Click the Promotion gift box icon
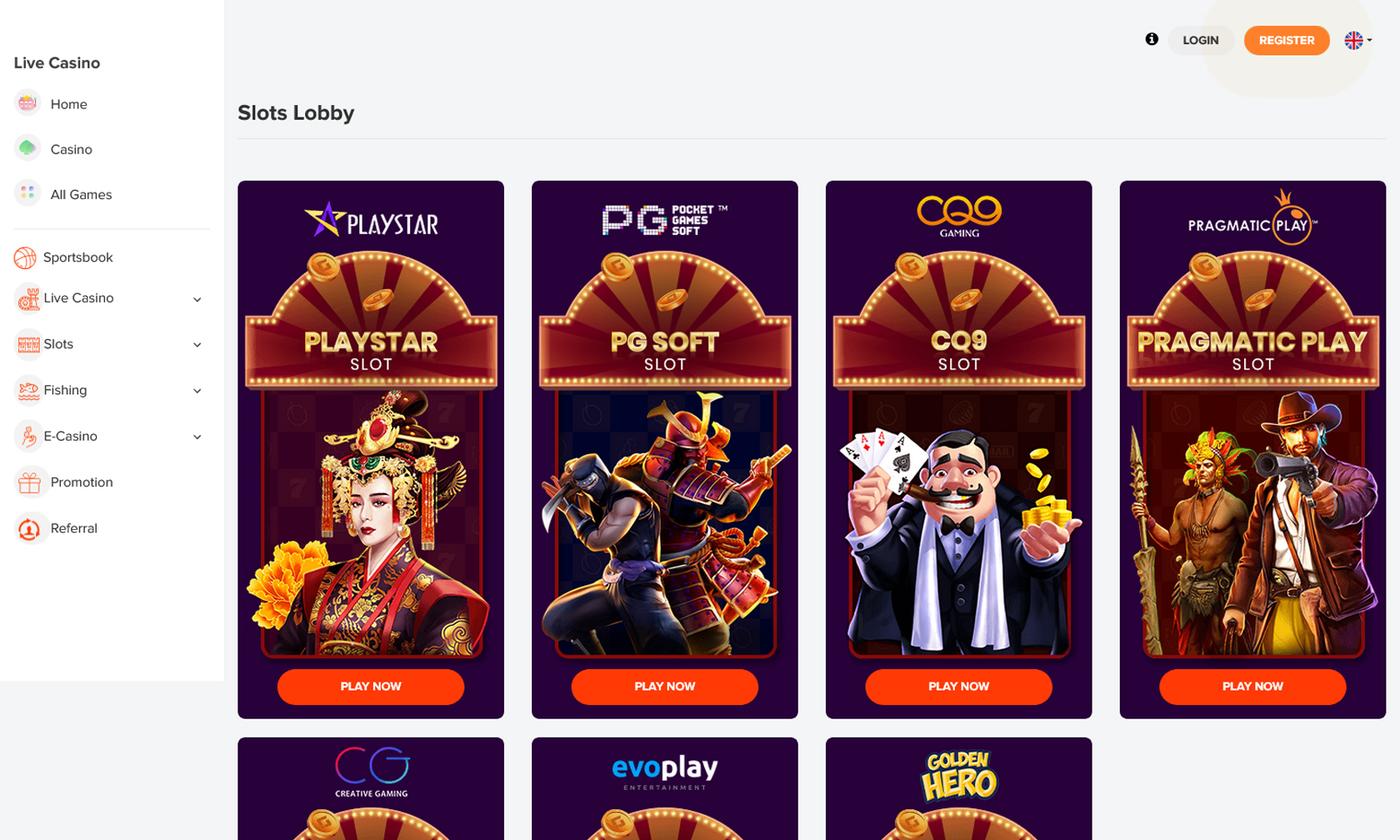Screen dimensions: 1400x840 pos(29,482)
